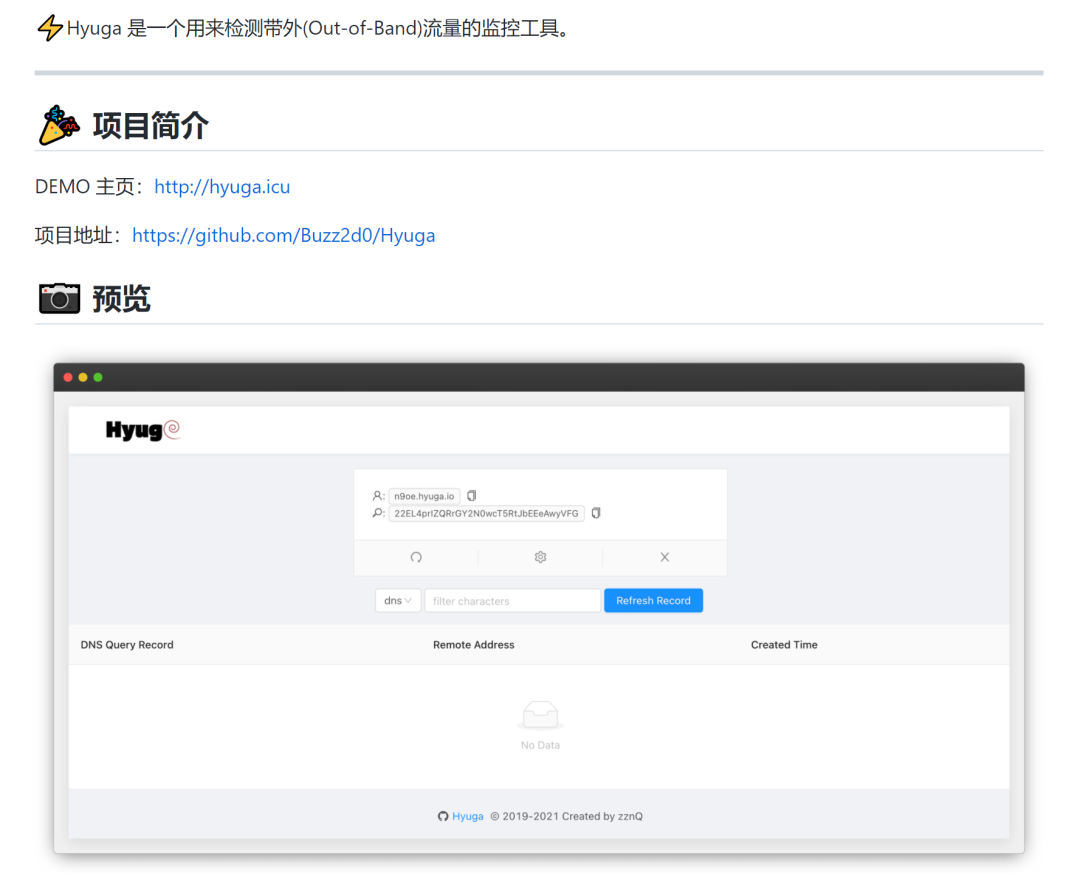Click the camera emoji beside 预览 heading

point(58,297)
